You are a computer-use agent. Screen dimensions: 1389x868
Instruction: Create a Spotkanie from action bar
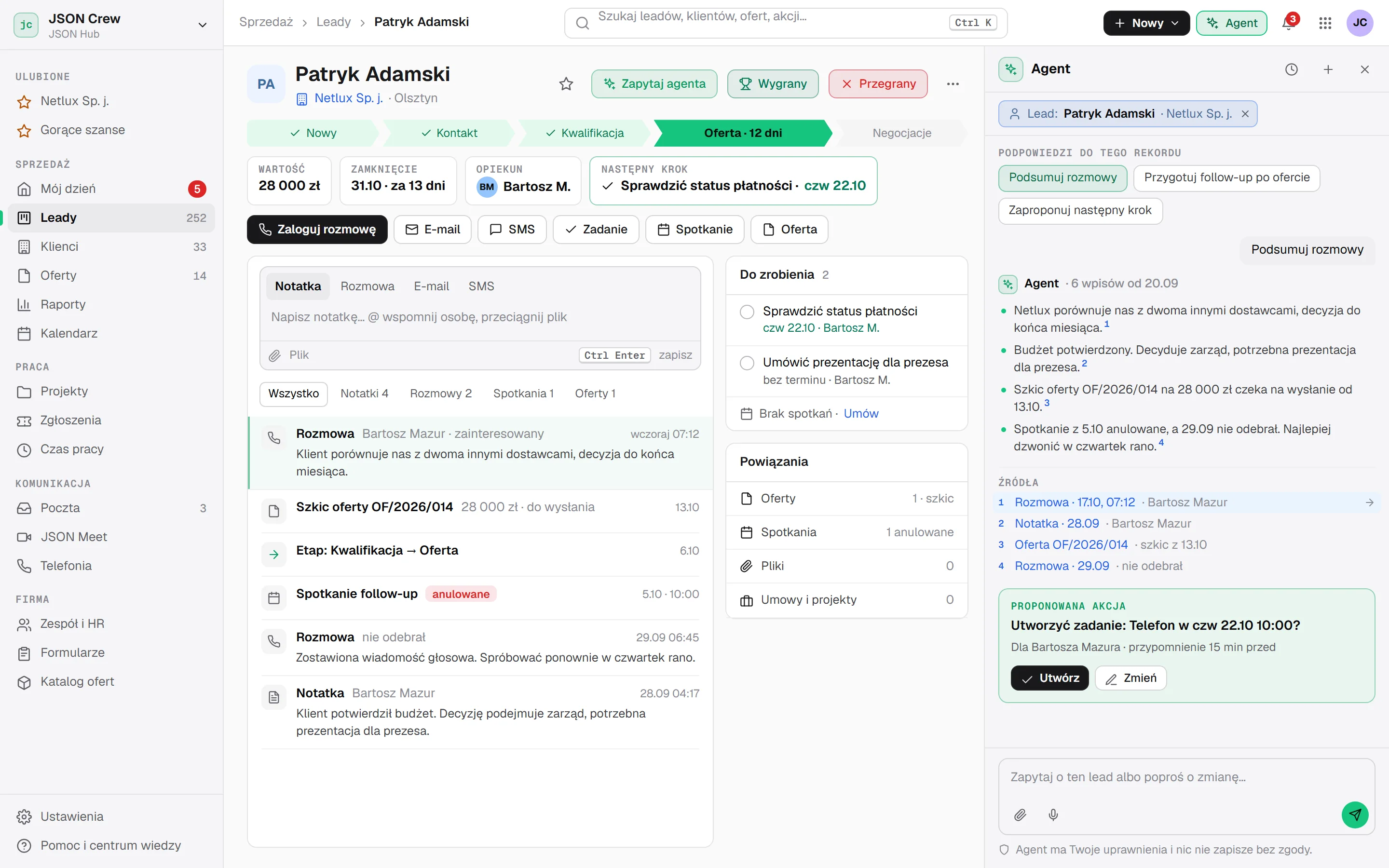click(694, 230)
